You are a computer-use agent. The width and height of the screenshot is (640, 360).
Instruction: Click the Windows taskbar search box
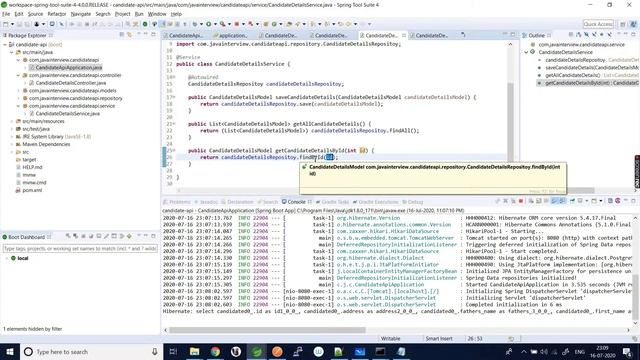tap(91, 351)
